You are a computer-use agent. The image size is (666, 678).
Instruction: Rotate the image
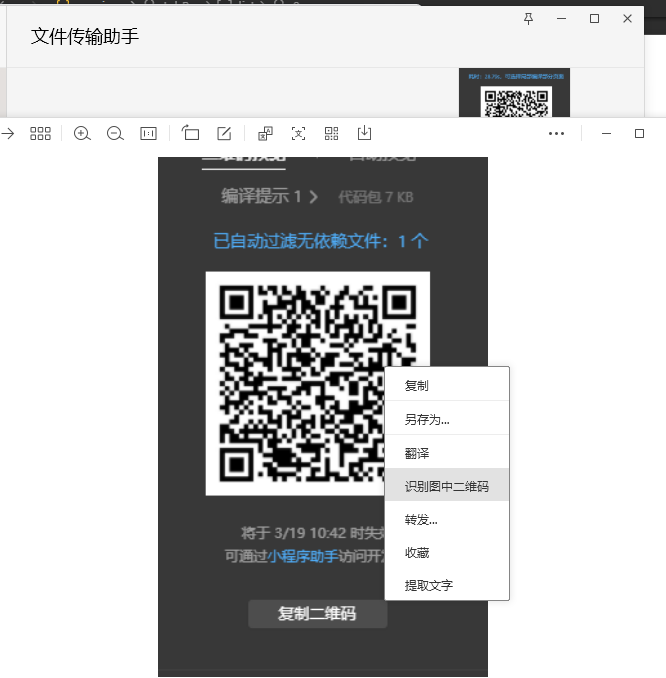(x=190, y=133)
